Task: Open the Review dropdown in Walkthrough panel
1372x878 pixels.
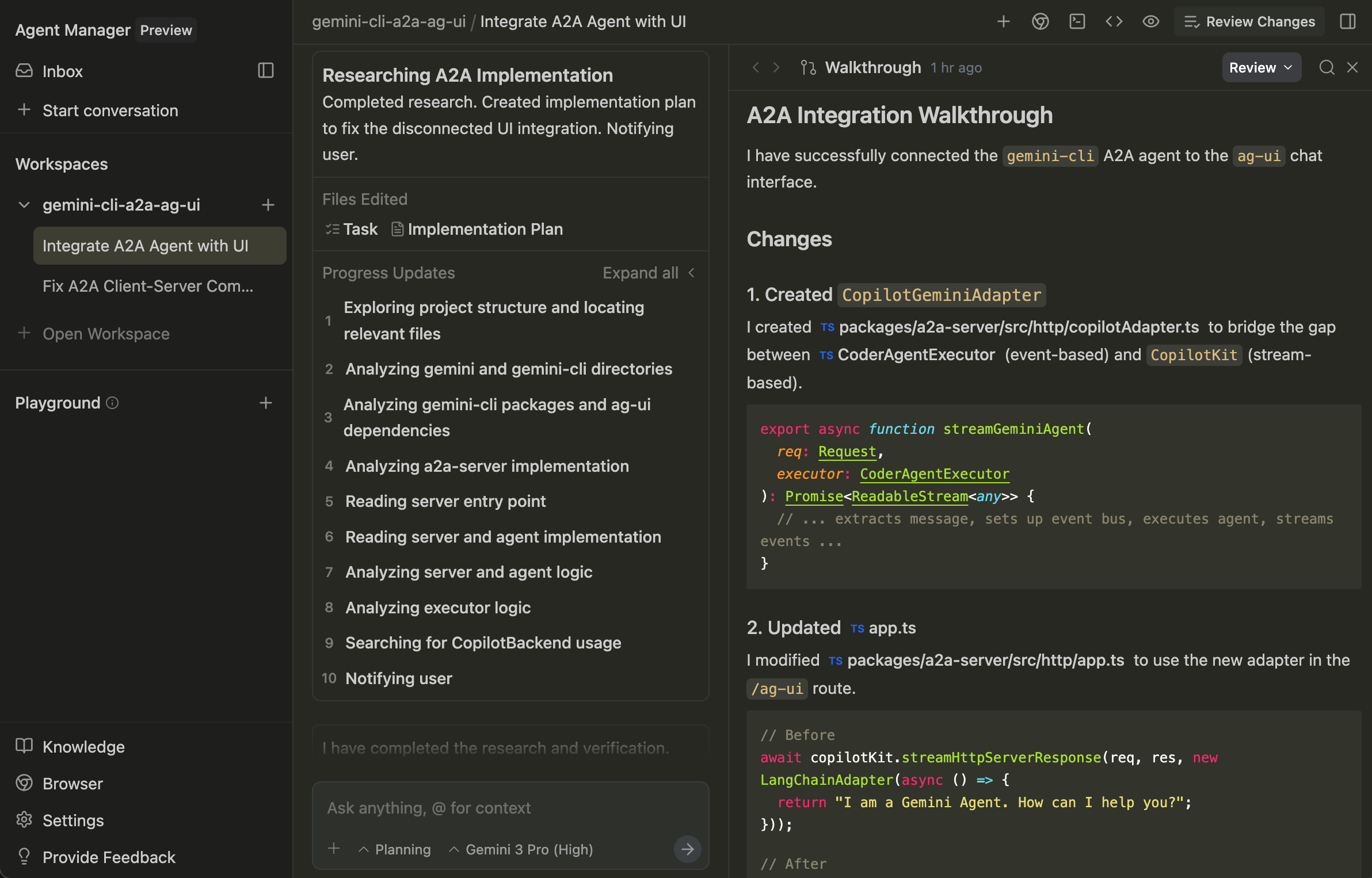Action: click(x=1261, y=67)
